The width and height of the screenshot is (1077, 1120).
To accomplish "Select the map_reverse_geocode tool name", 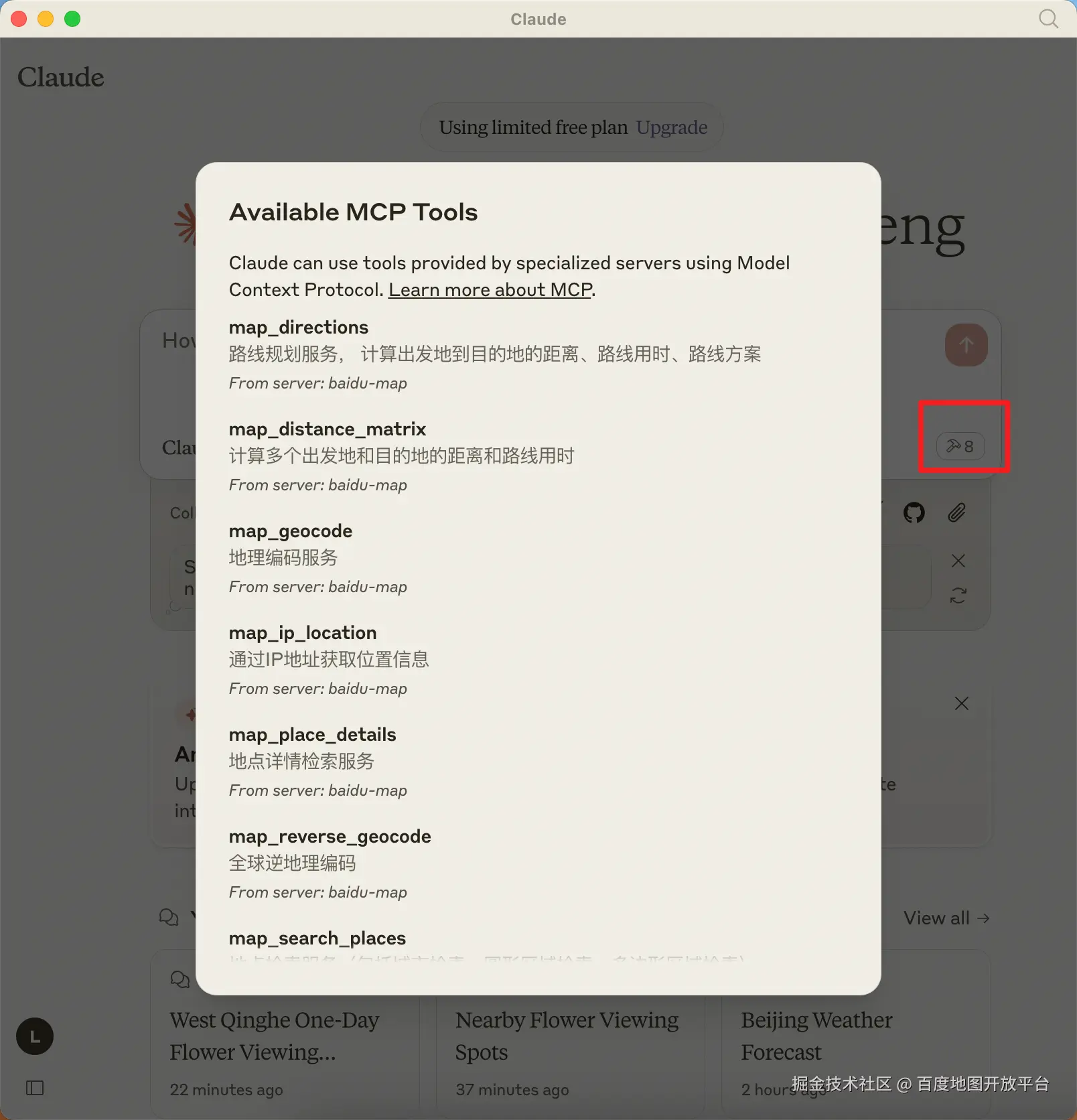I will pos(330,837).
